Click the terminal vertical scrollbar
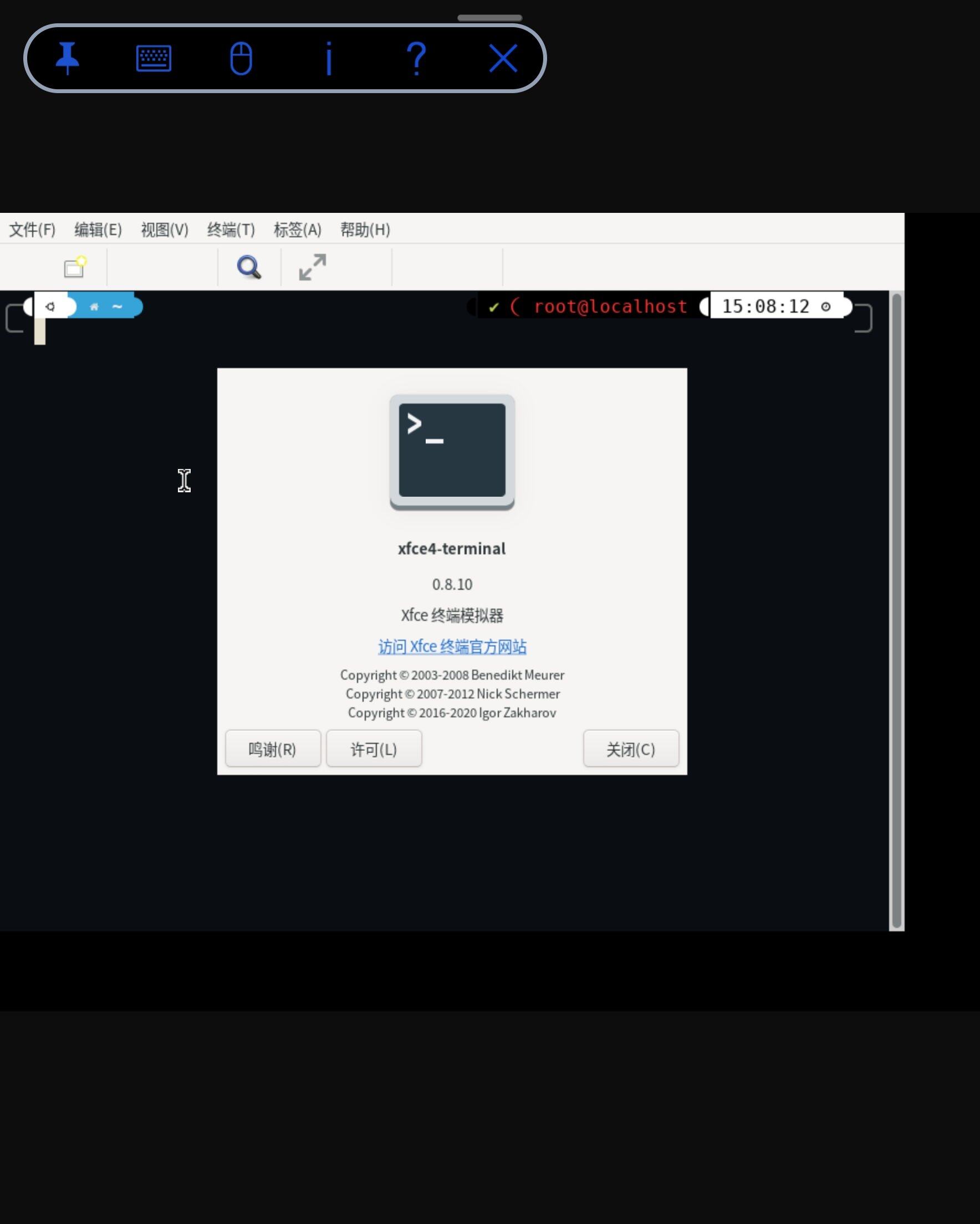Screen dimensions: 980x1224 [x=896, y=610]
